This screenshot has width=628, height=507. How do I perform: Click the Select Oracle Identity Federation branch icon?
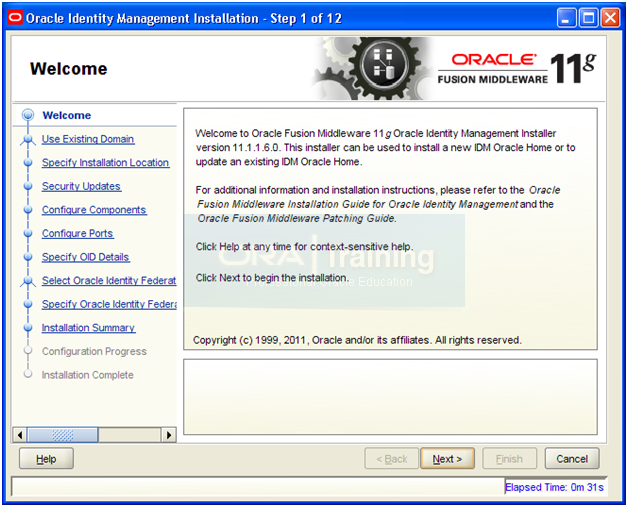28,282
